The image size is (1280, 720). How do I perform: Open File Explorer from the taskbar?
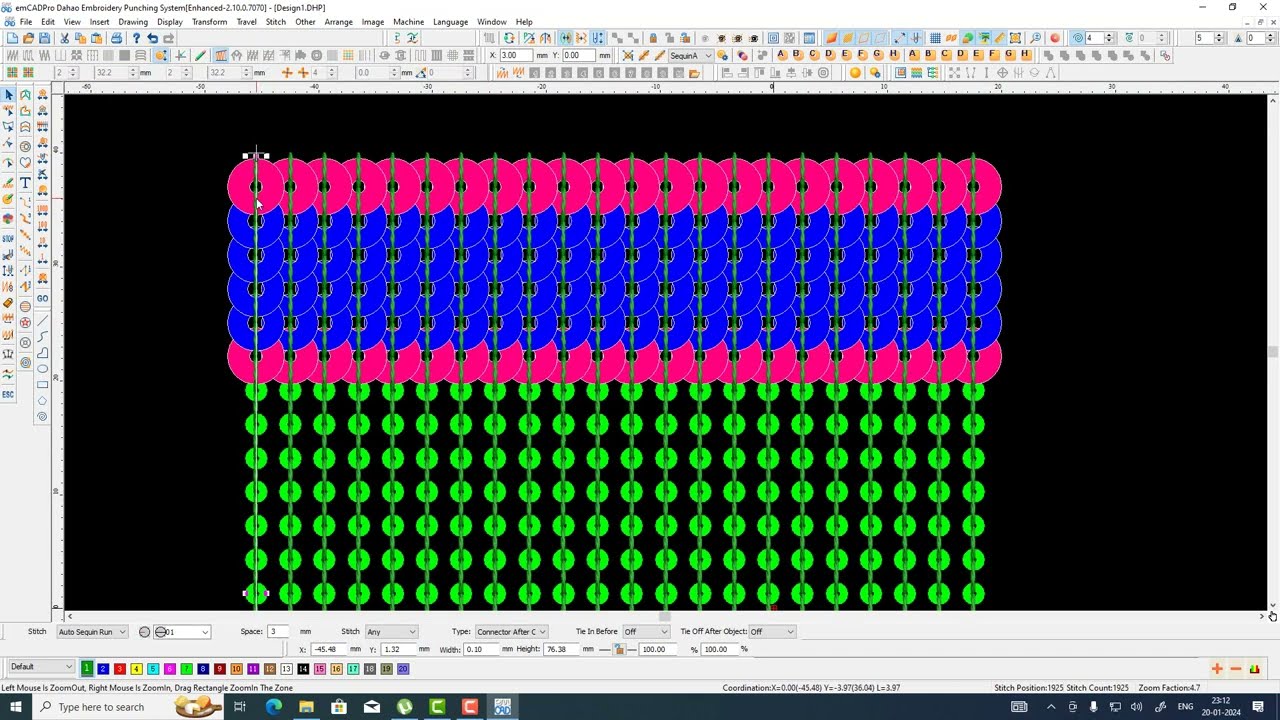306,707
